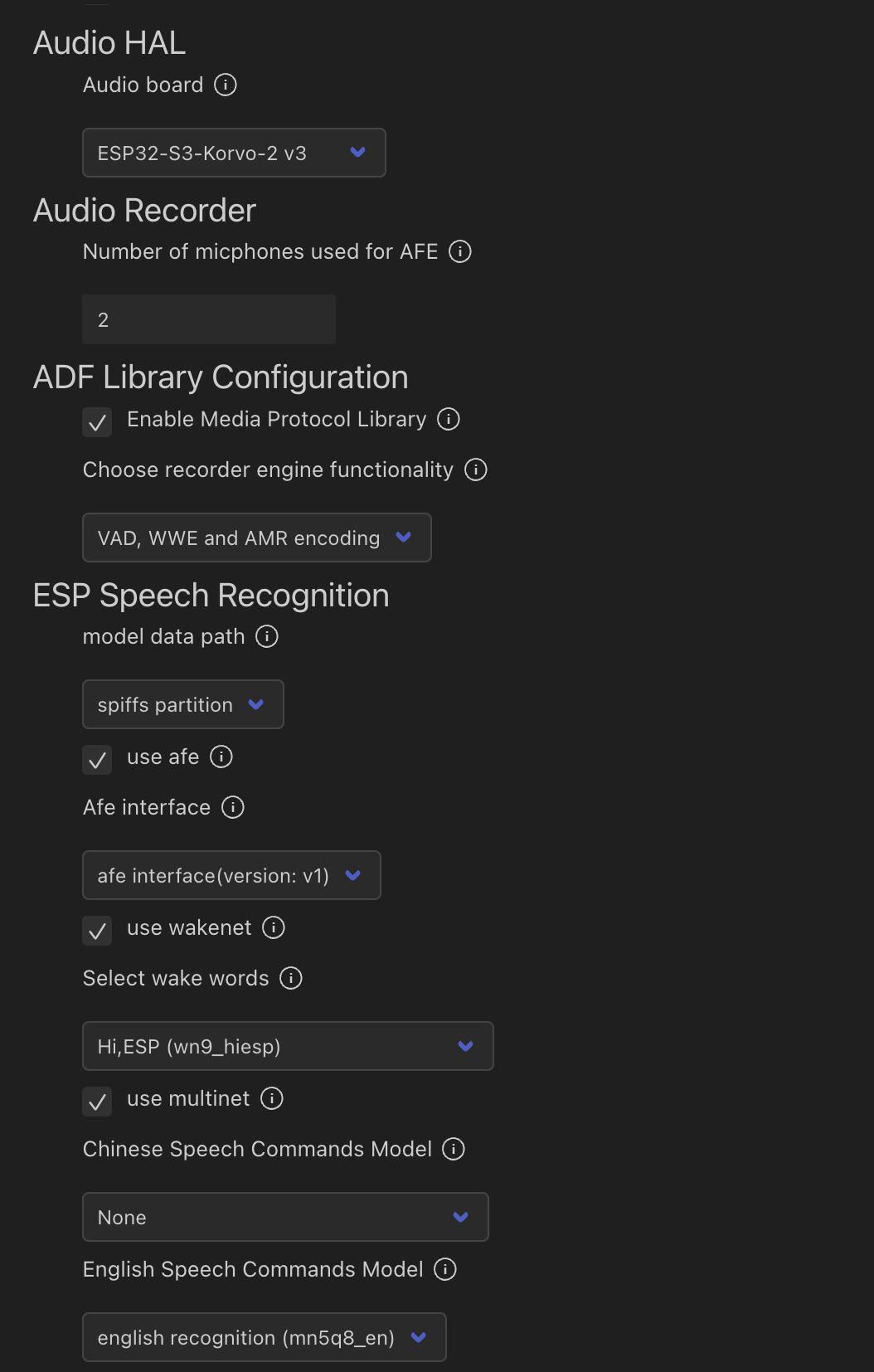The image size is (874, 1372).
Task: Click the Chinese Speech Commands Model info icon
Action: point(454,1150)
